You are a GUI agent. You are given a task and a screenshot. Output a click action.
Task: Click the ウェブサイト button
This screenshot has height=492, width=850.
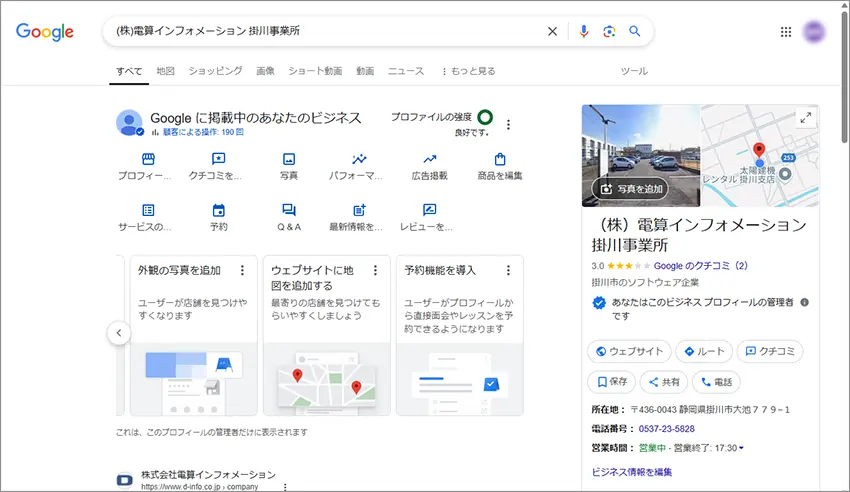pyautogui.click(x=629, y=351)
